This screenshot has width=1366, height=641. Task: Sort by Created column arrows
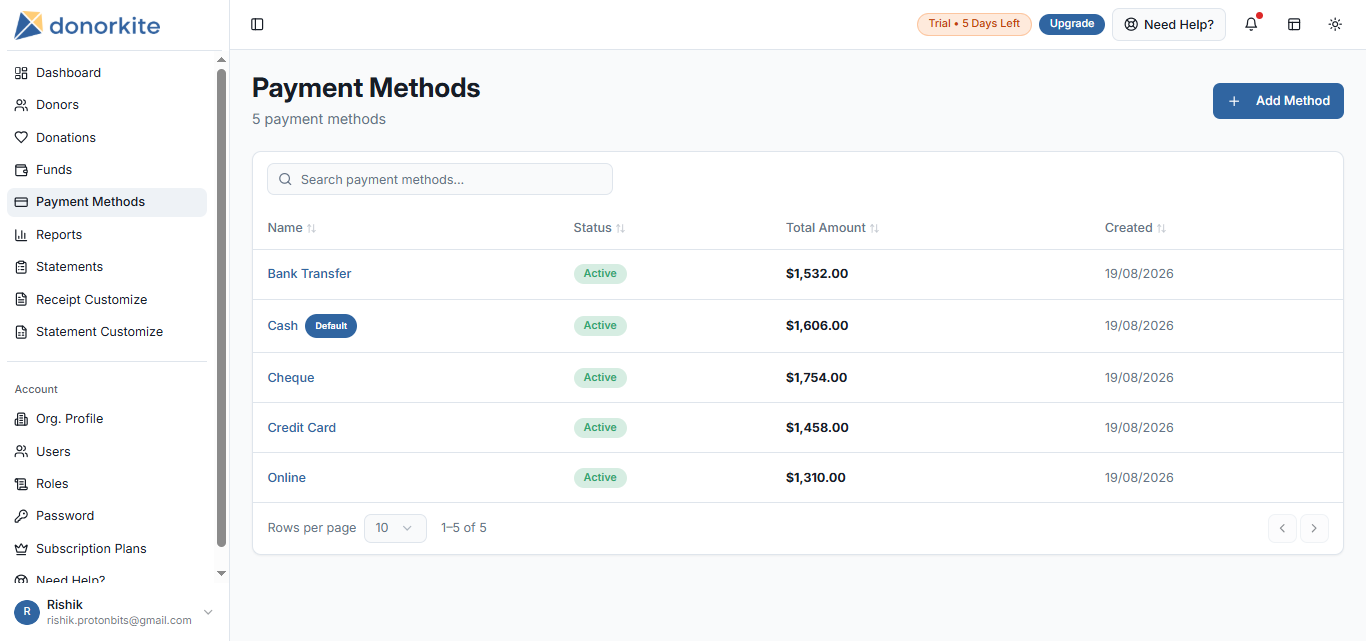1161,228
